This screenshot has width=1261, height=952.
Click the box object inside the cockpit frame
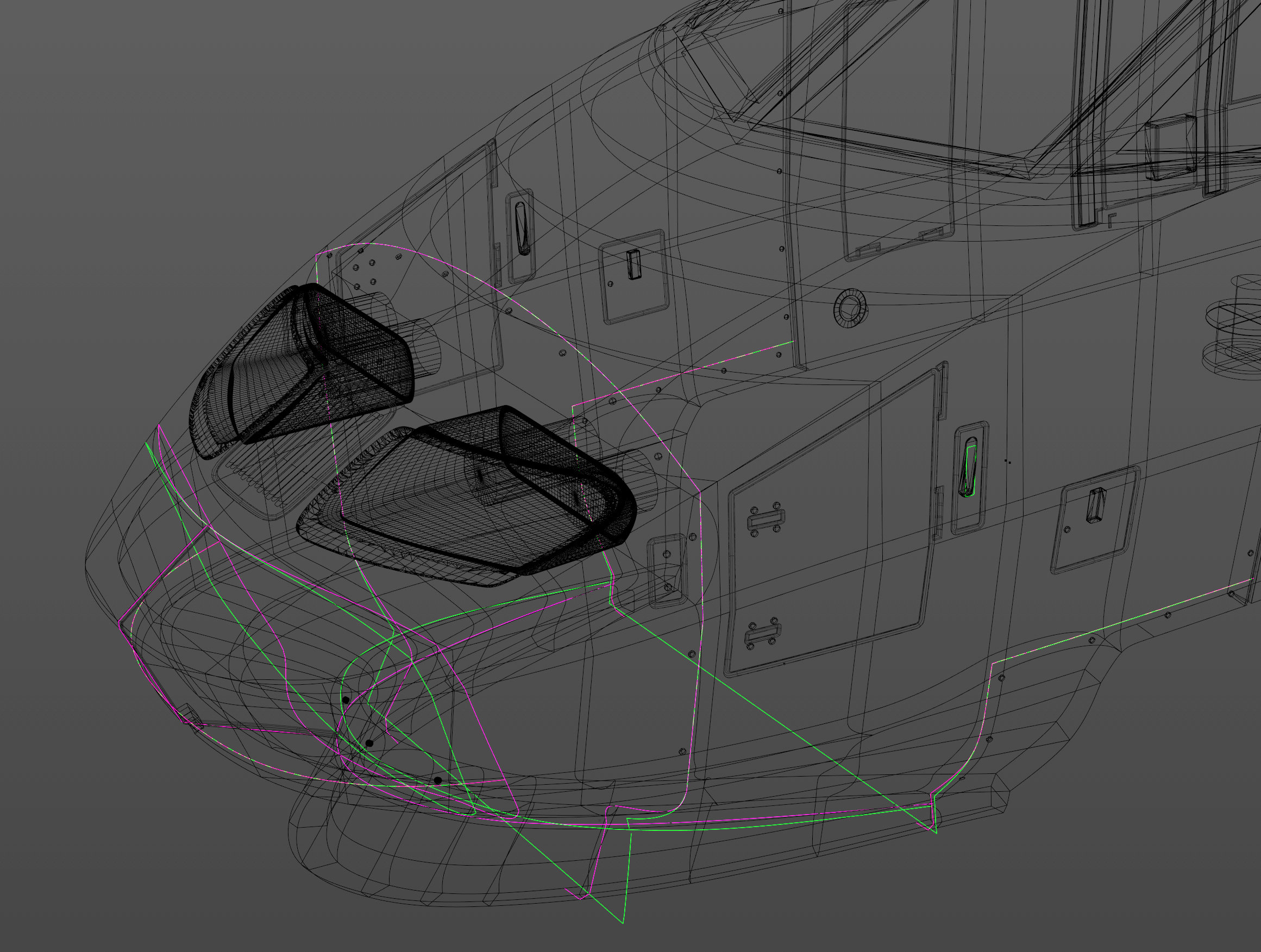click(x=1170, y=147)
